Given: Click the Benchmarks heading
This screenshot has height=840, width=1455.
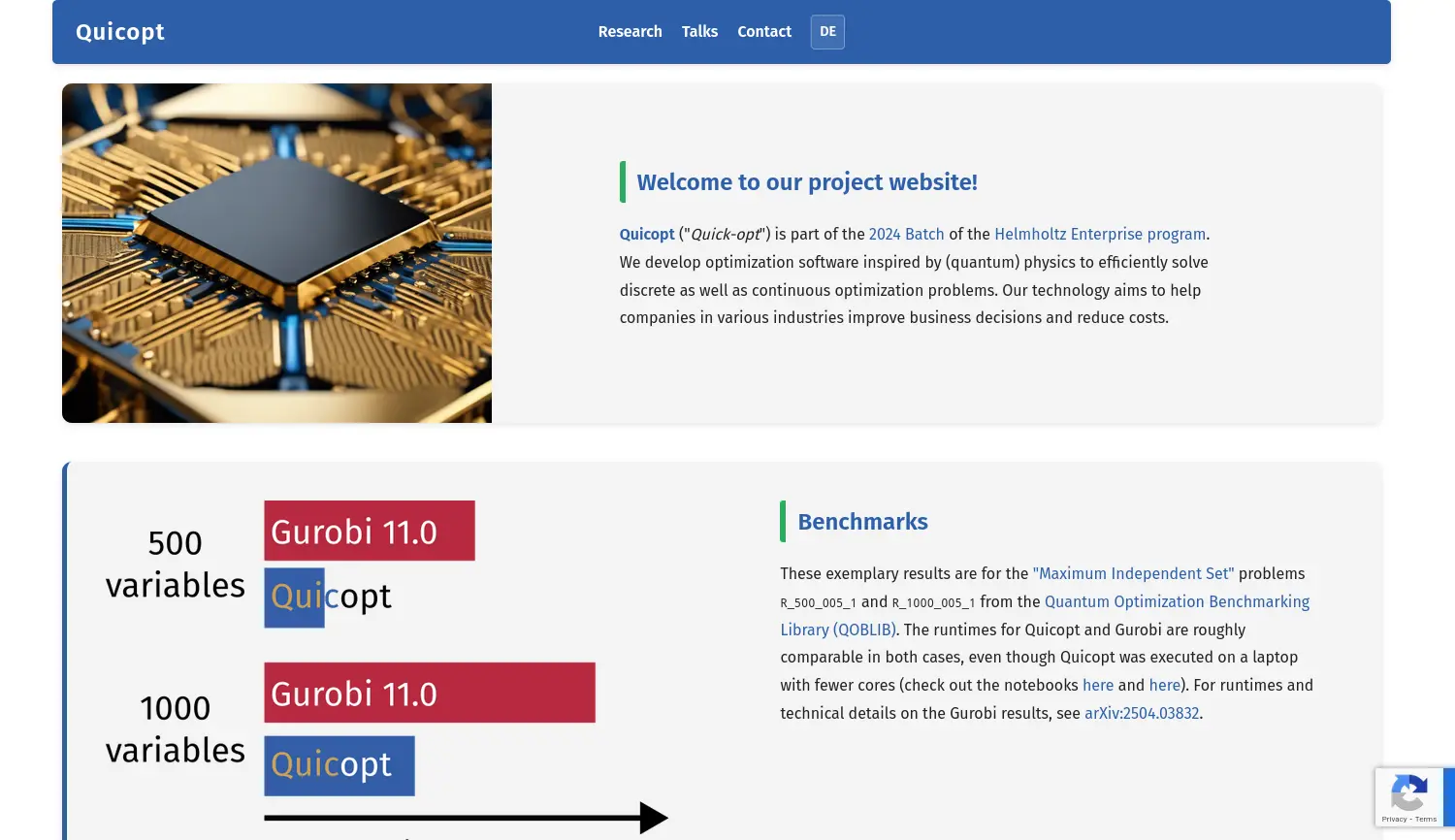Looking at the screenshot, I should tap(862, 522).
